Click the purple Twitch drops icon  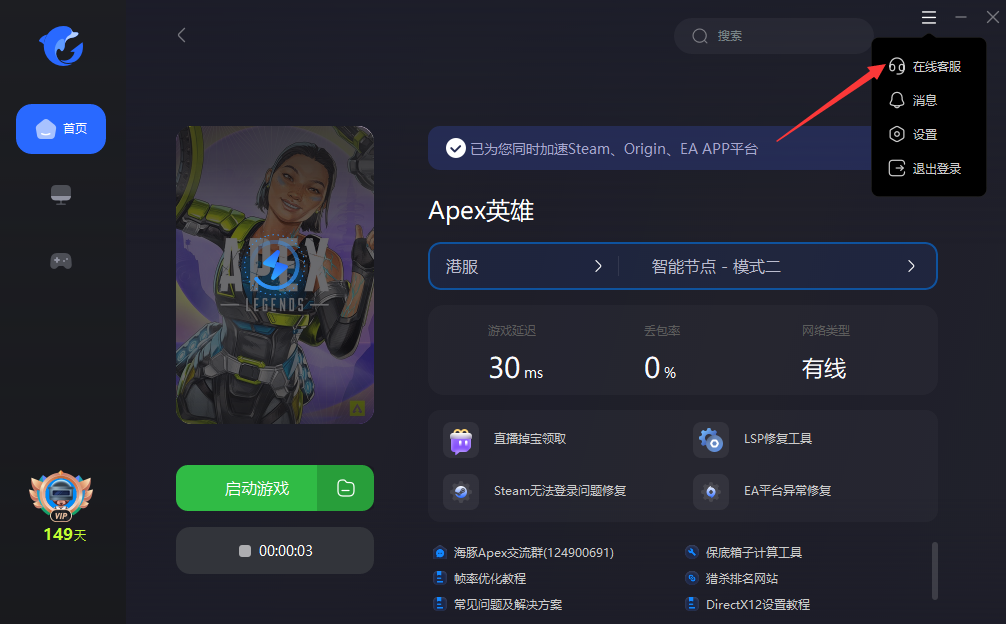point(461,440)
